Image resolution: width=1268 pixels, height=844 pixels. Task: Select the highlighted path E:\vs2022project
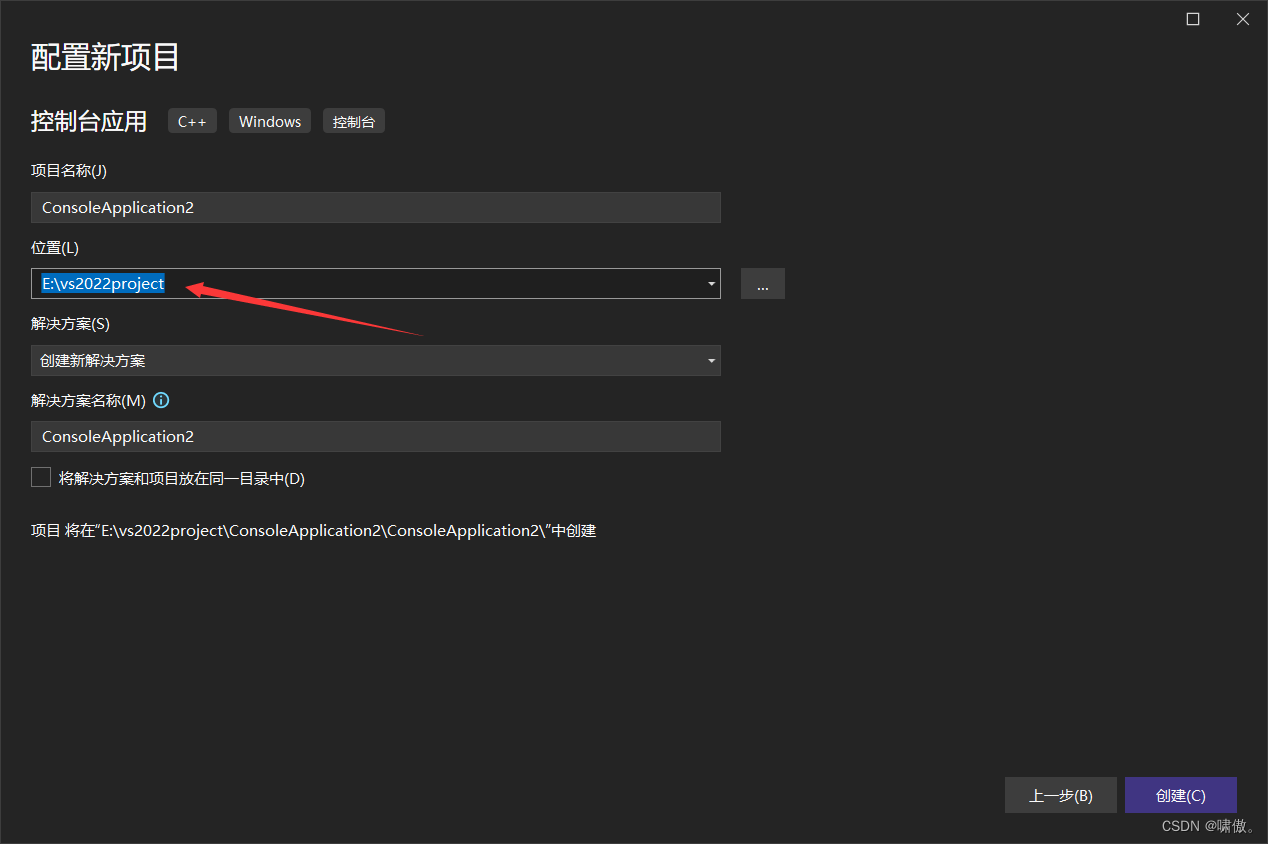point(101,284)
